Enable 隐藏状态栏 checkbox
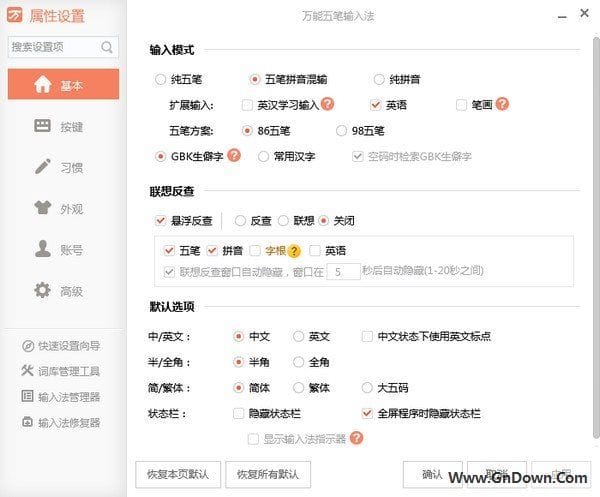The image size is (600, 497). coord(238,414)
